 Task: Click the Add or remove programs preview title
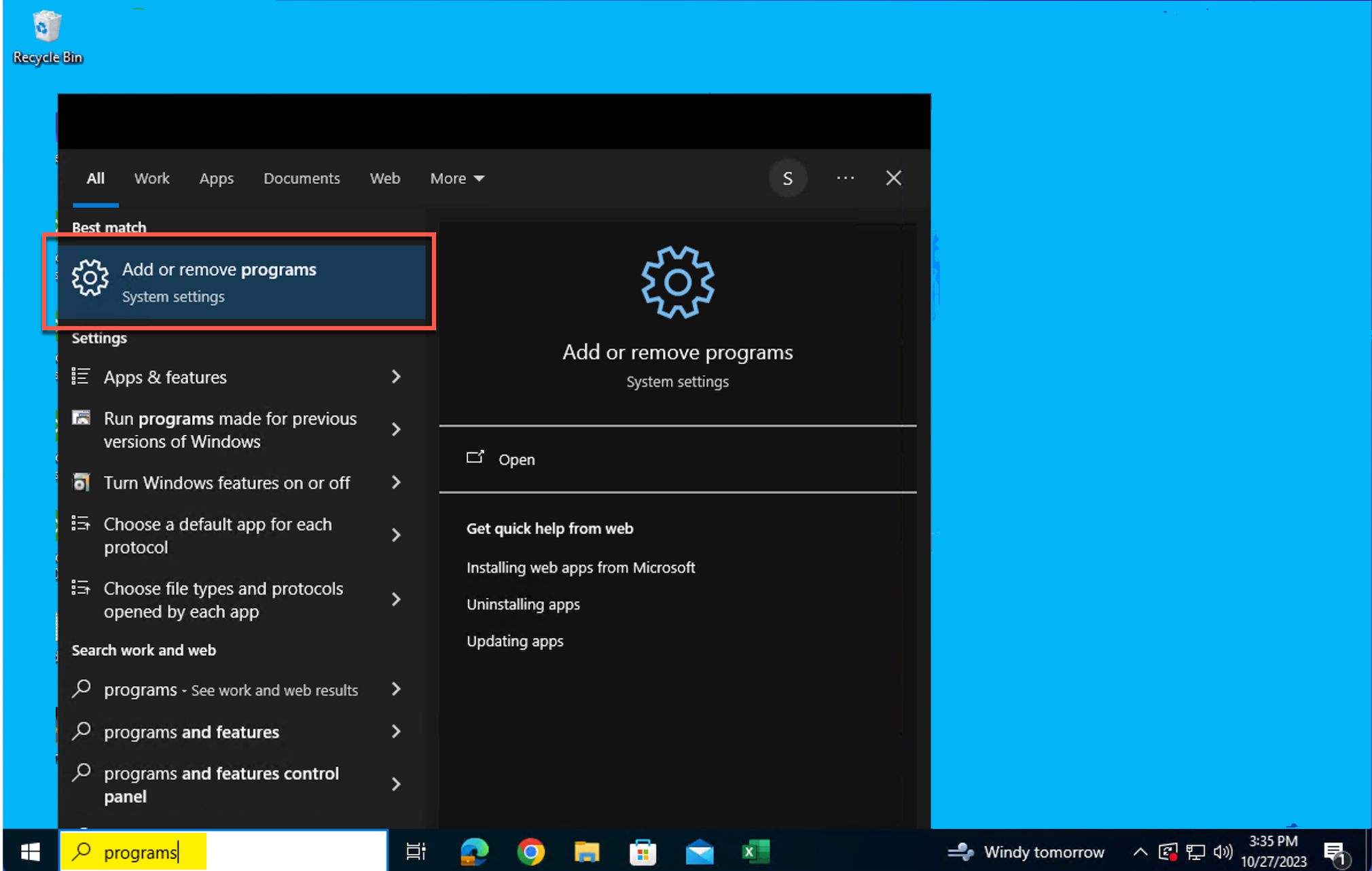coord(677,352)
